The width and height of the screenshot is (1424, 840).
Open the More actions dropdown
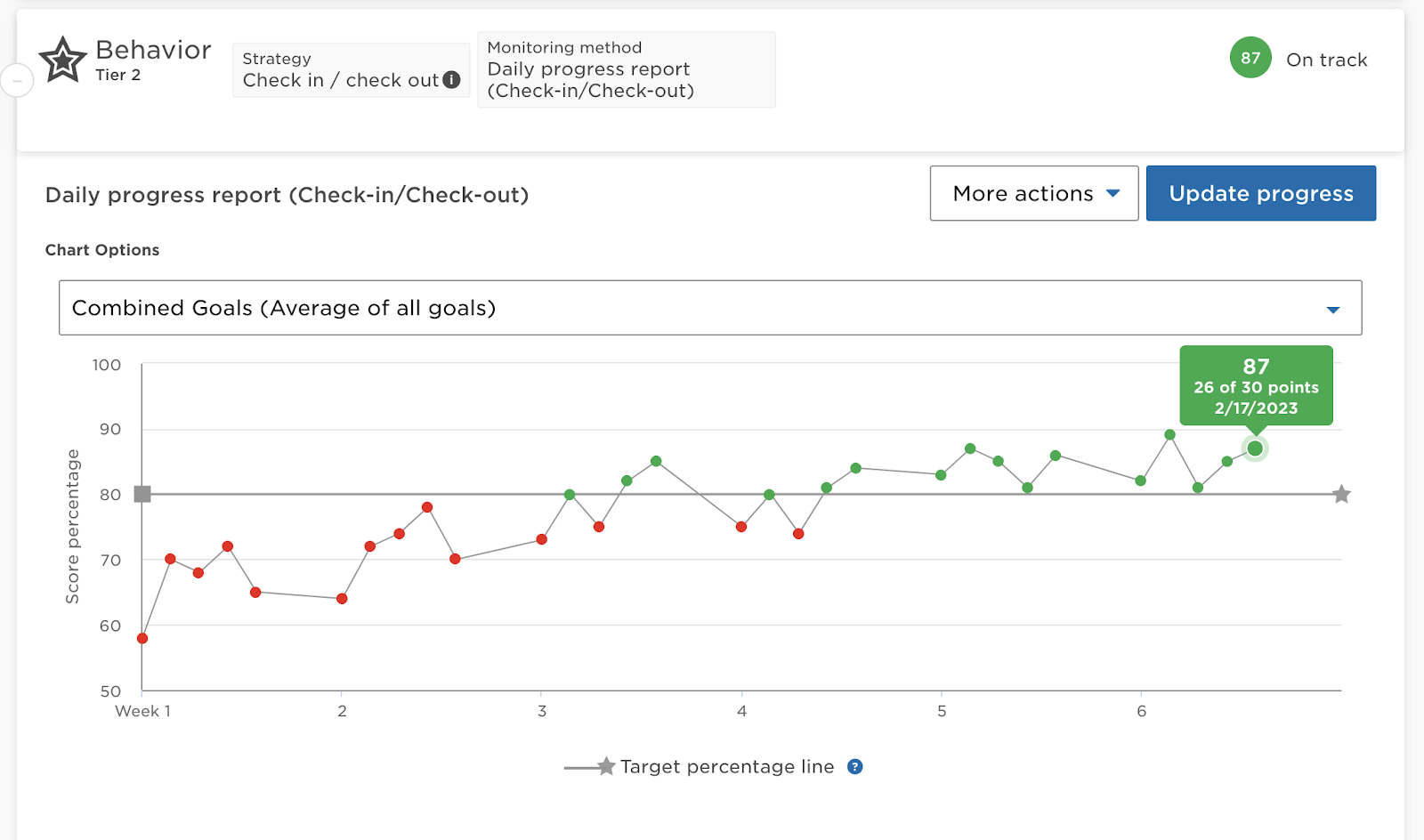(x=1034, y=193)
